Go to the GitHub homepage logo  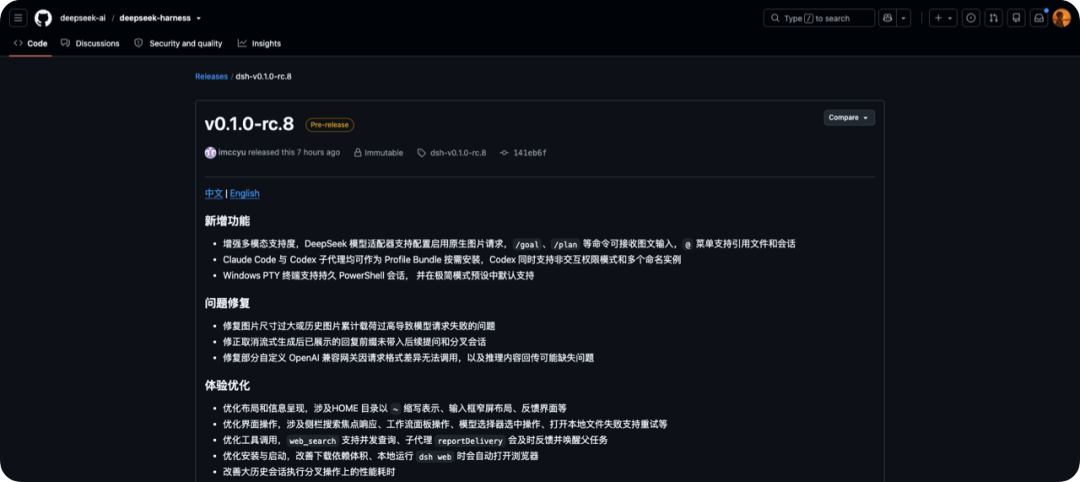[43, 18]
